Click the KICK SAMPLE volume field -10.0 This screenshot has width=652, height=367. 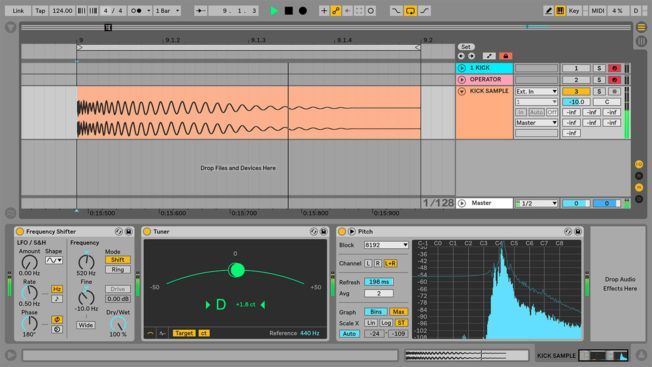pyautogui.click(x=576, y=102)
